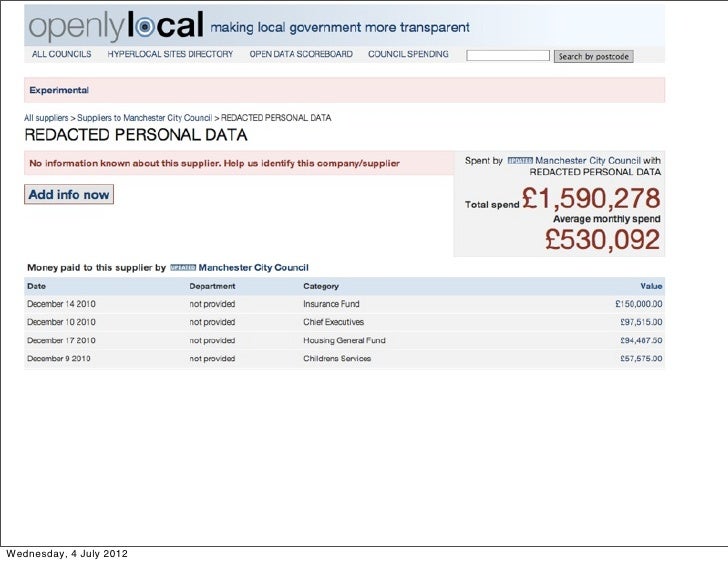
Task: Click 'not provided' in the Insurance Fund row
Action: pyautogui.click(x=212, y=304)
